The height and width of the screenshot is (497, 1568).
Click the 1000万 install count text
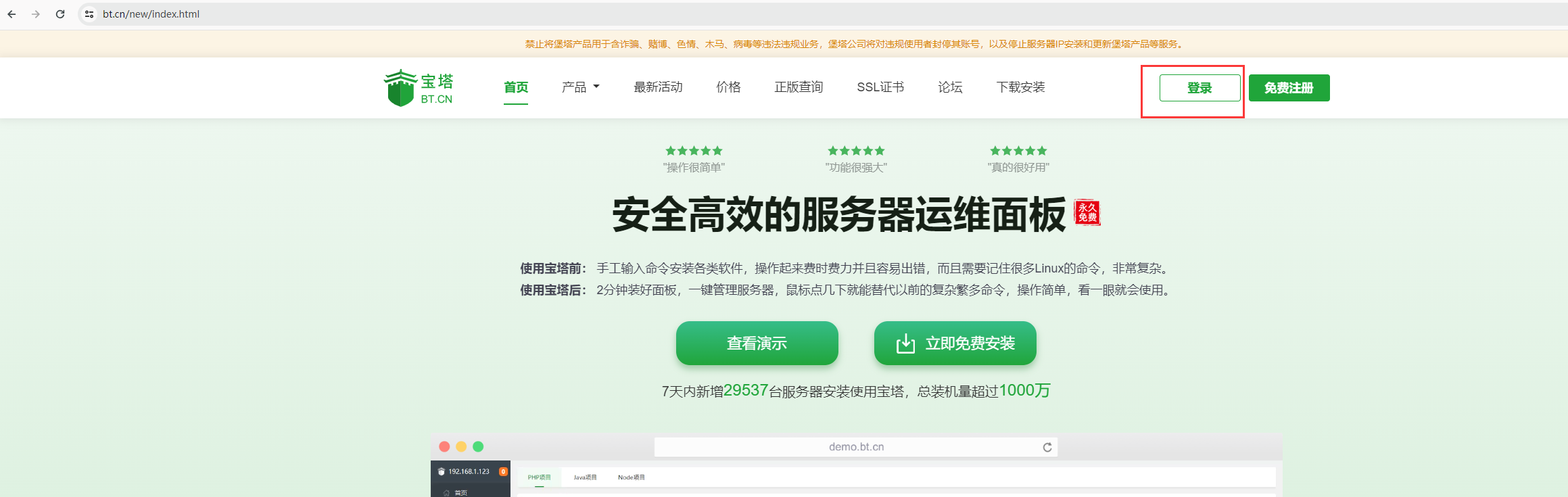(1024, 390)
